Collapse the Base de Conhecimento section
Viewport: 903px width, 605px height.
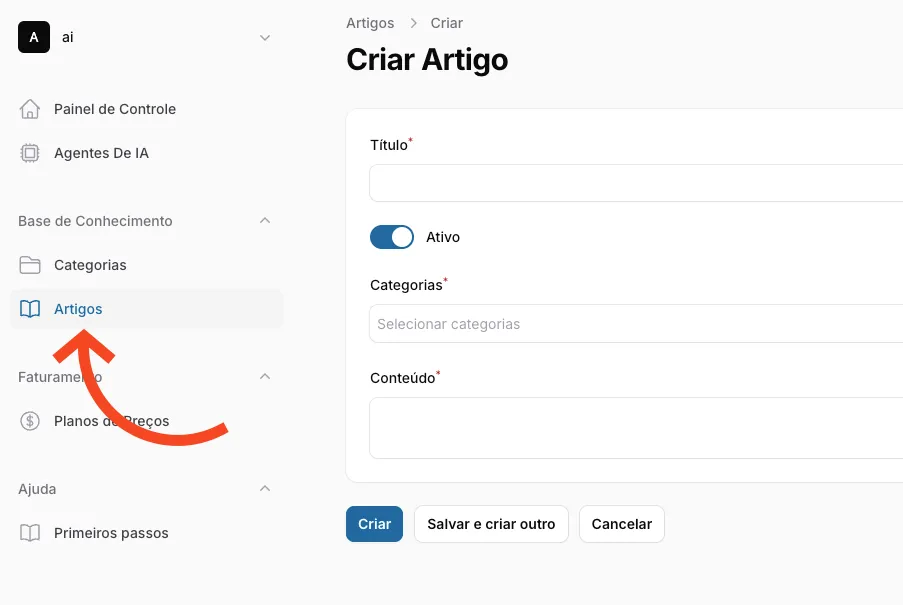[265, 221]
